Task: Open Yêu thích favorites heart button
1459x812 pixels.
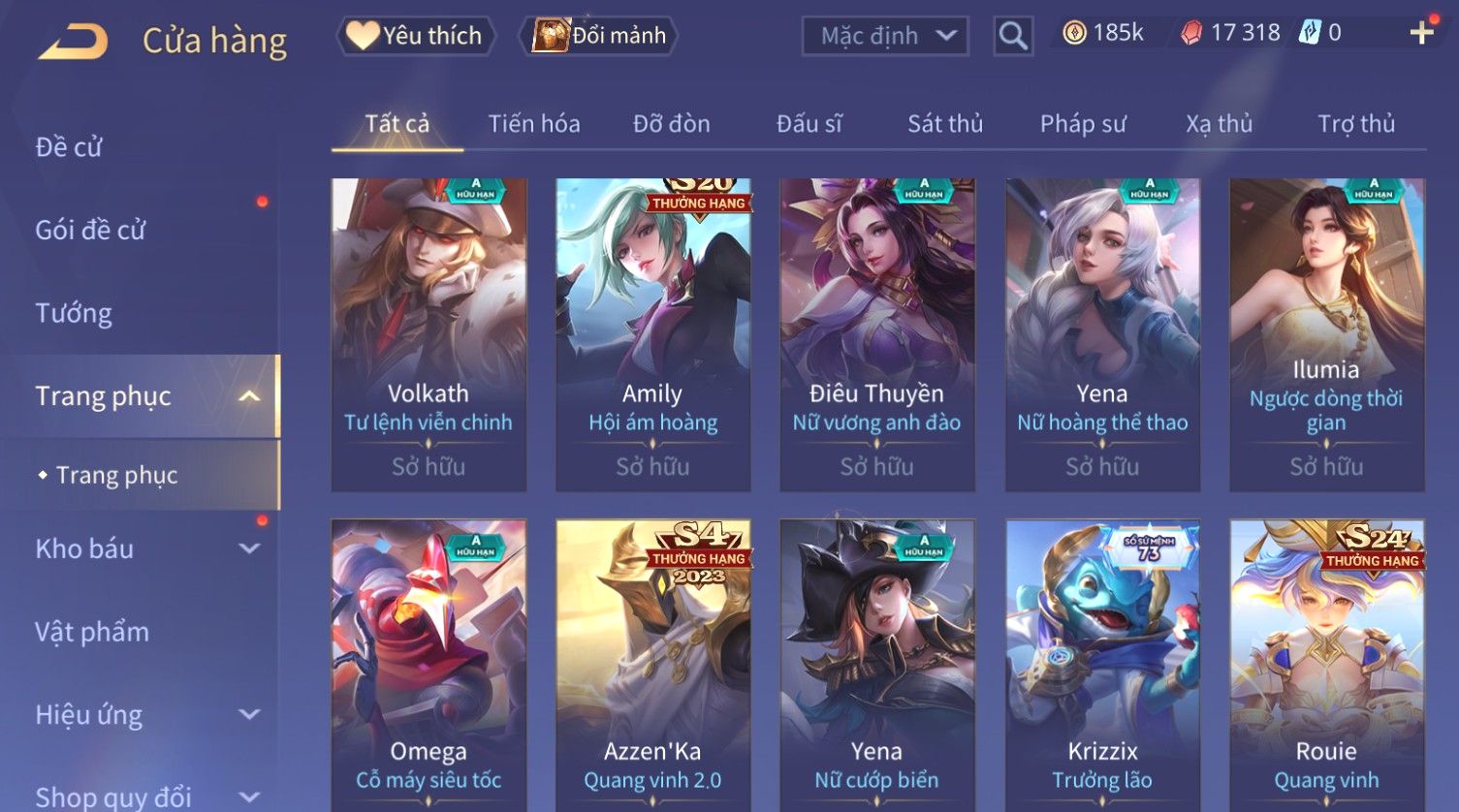Action: [x=416, y=36]
